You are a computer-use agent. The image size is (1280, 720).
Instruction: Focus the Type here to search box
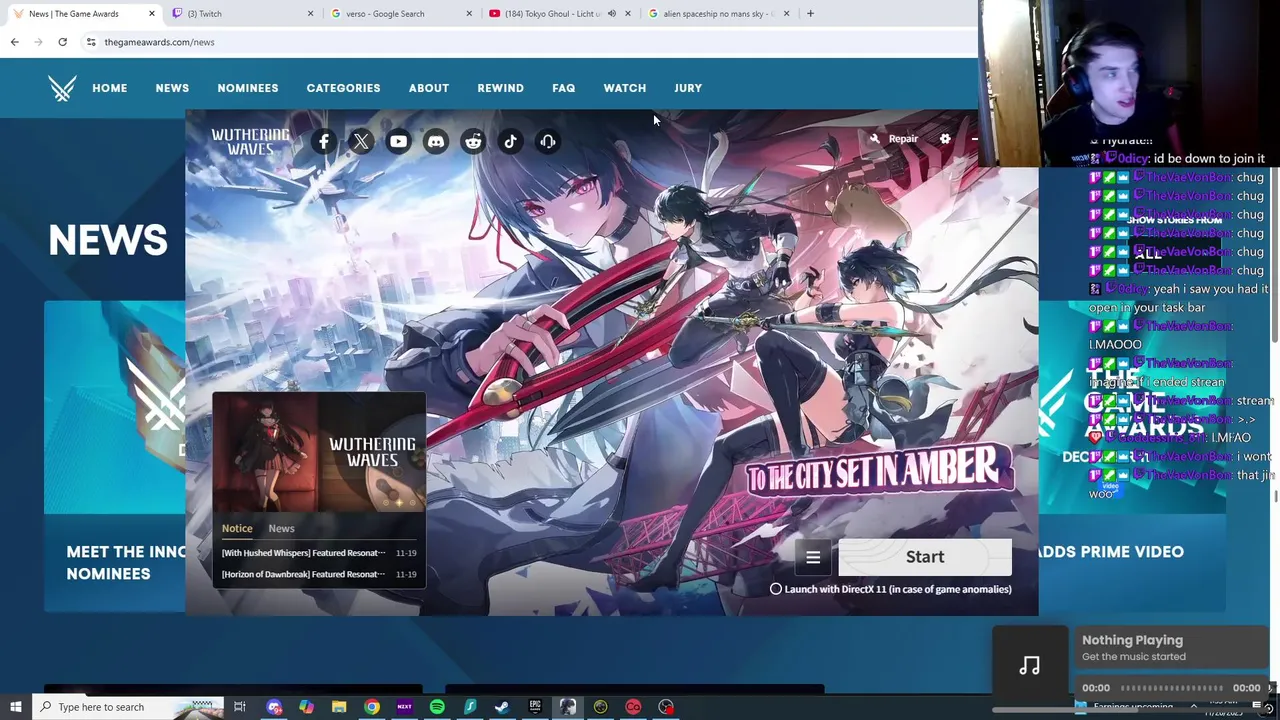point(128,707)
